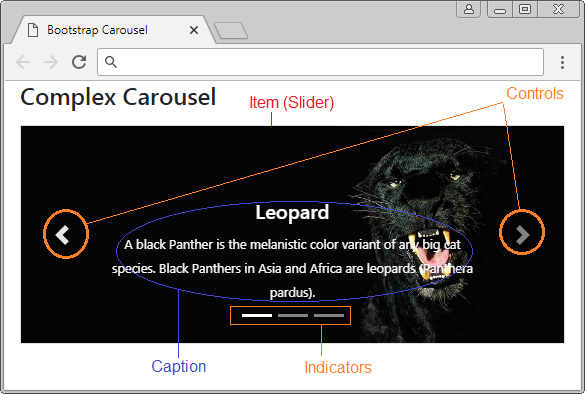Open the browser three-dot menu

562,62
